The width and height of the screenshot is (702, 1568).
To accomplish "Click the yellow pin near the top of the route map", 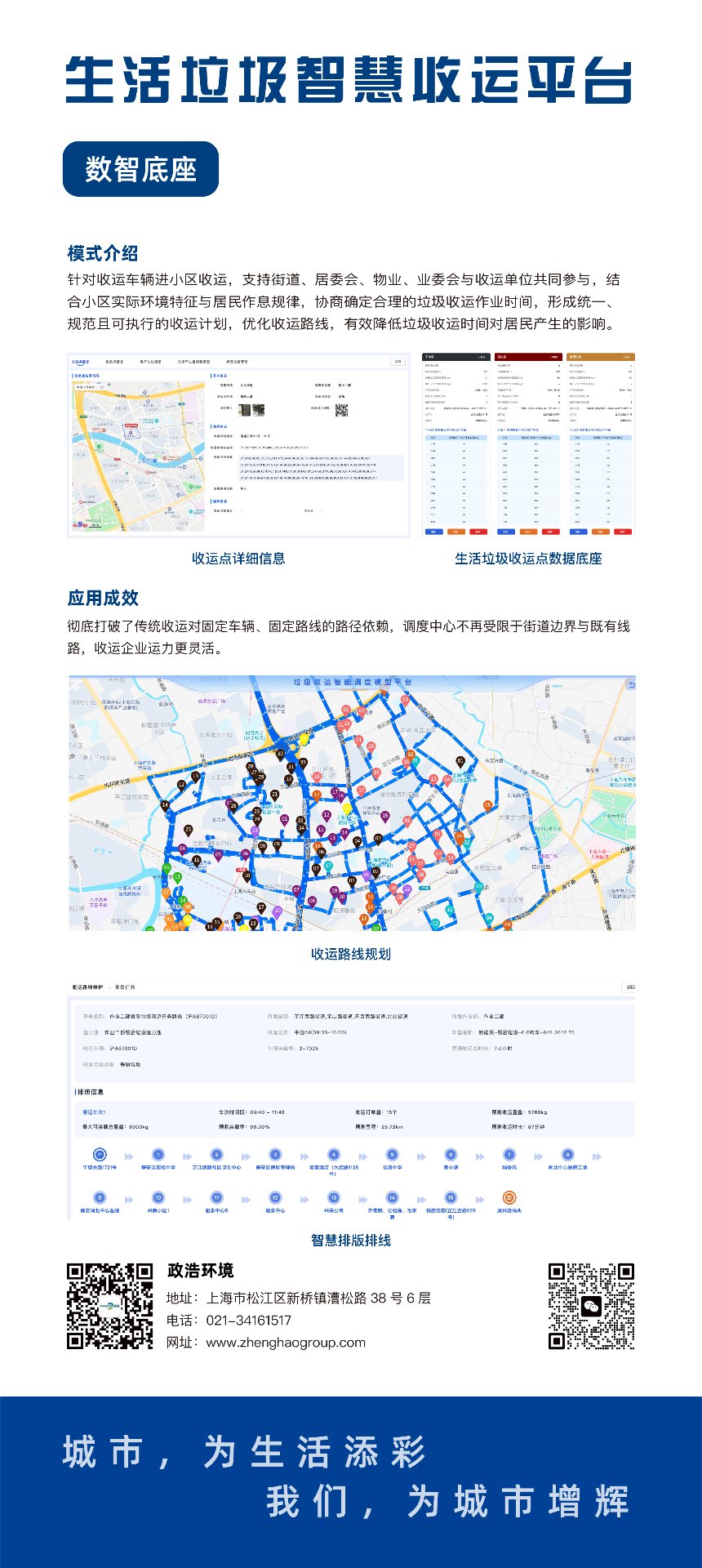I will point(304,739).
